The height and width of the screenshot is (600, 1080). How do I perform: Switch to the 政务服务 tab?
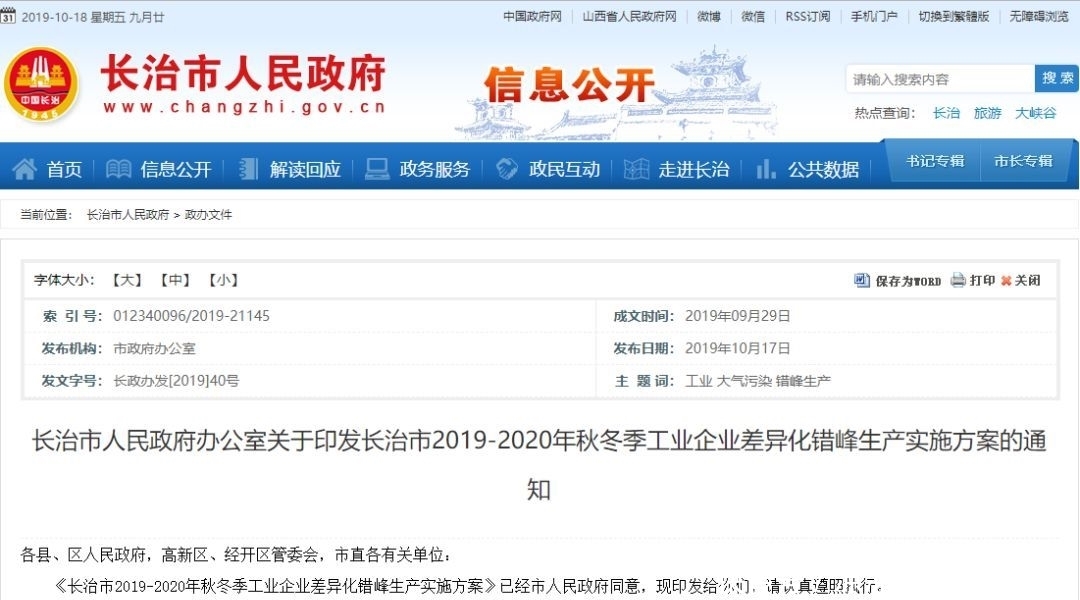[434, 169]
